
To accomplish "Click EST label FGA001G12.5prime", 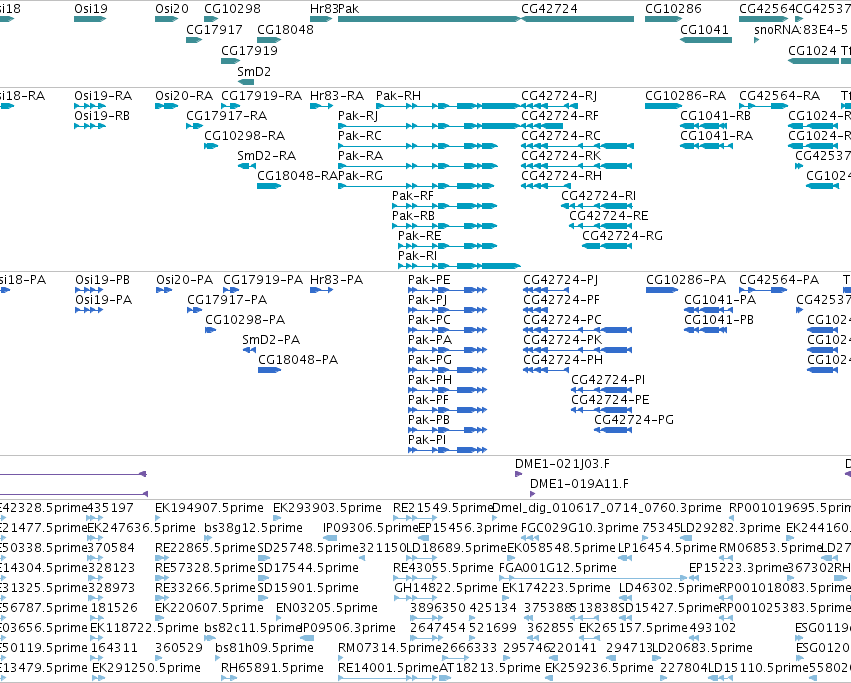I will [558, 568].
